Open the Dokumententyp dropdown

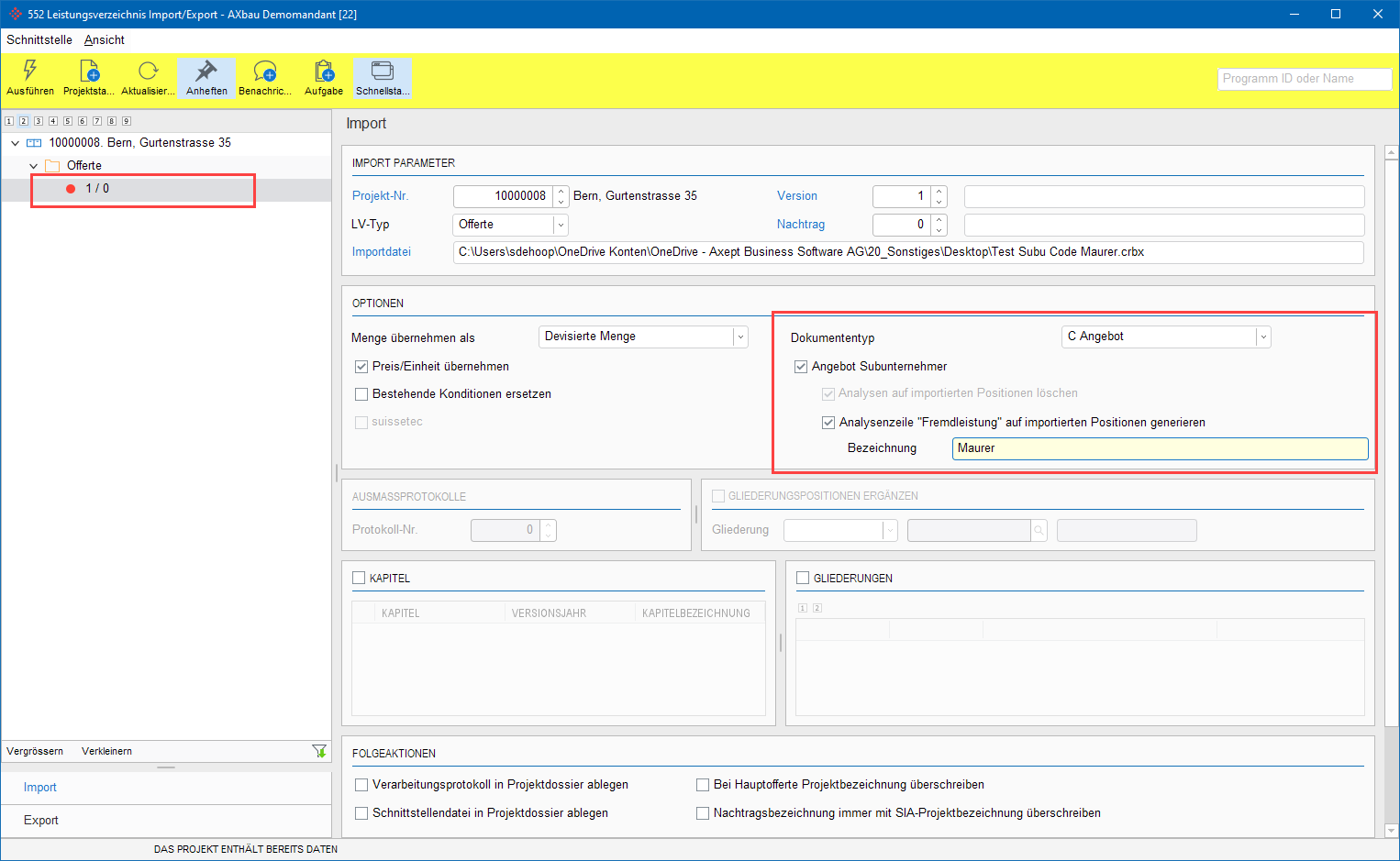pyautogui.click(x=1262, y=337)
